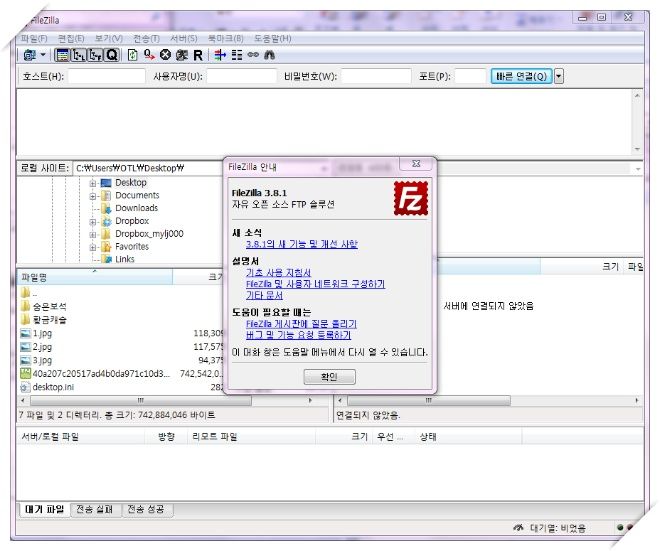This screenshot has width=660, height=551.
Task: Click the reconnect R icon
Action: (198, 55)
